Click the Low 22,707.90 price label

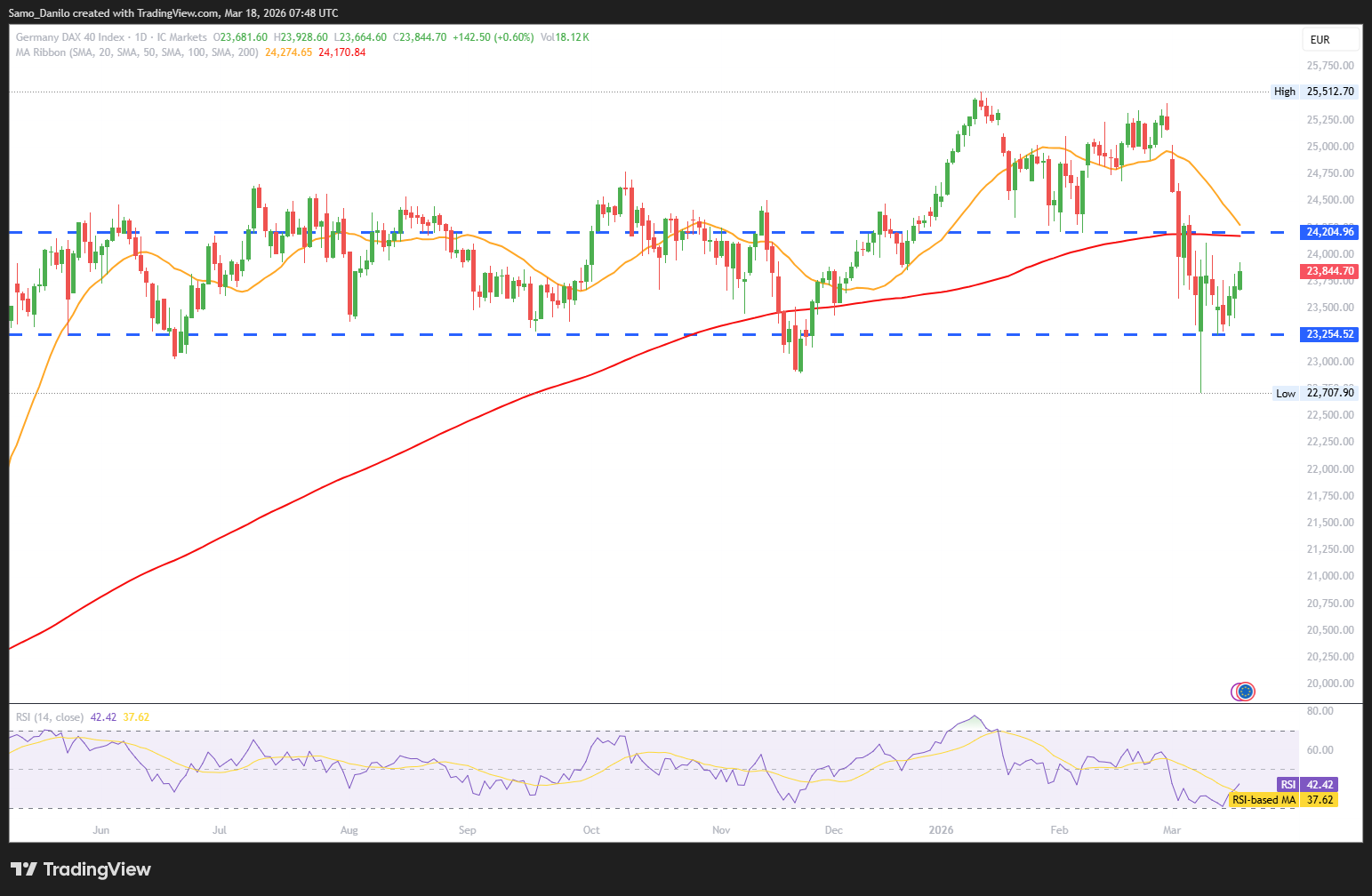click(1315, 393)
